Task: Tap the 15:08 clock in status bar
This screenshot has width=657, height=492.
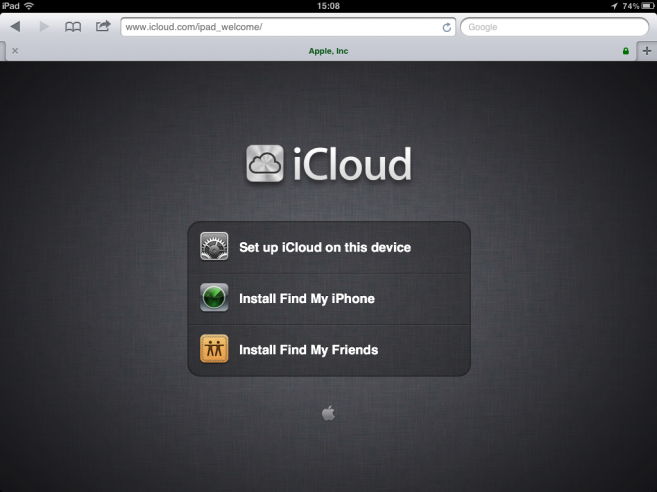Action: [x=328, y=6]
